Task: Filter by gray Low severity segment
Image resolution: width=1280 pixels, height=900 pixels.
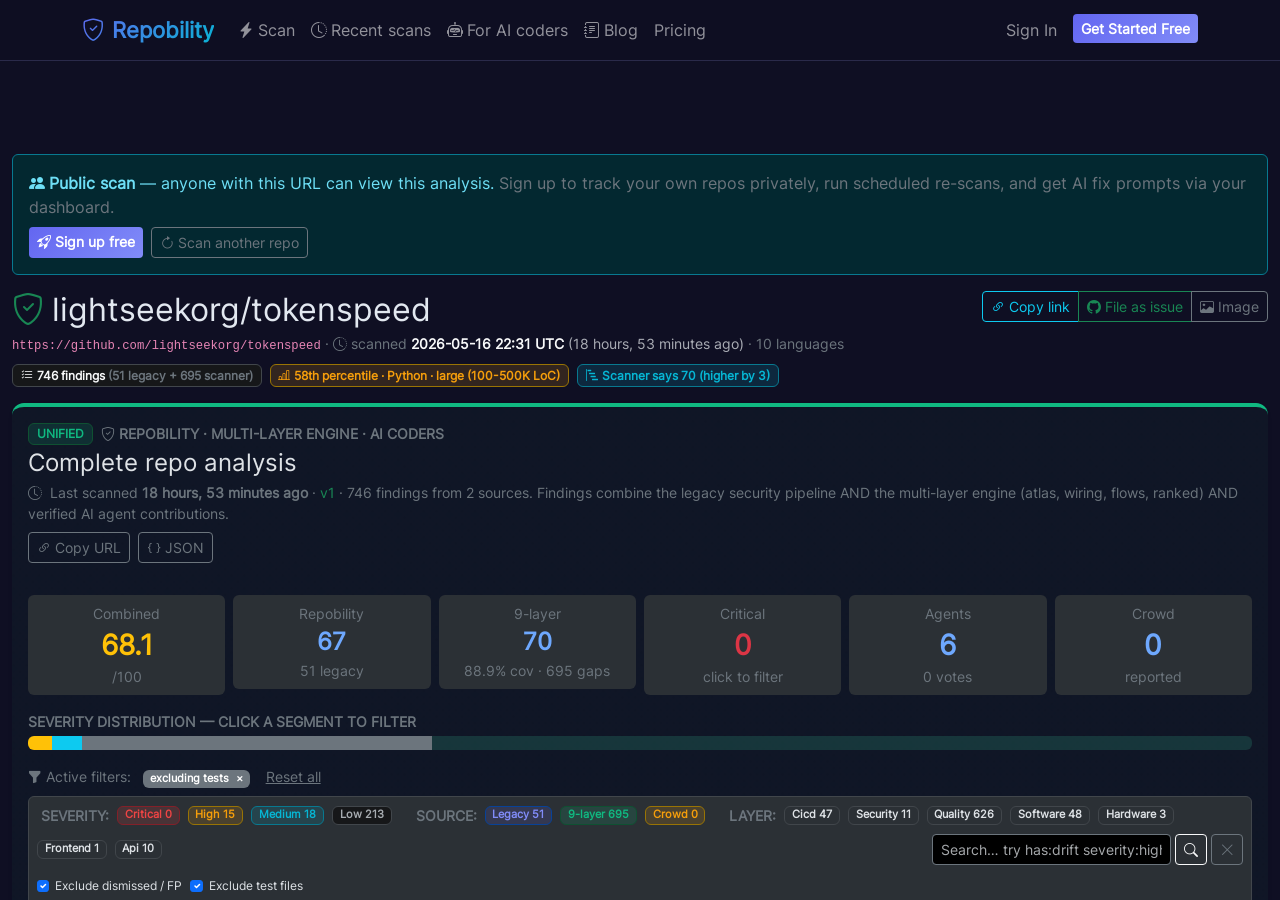Action: [257, 743]
